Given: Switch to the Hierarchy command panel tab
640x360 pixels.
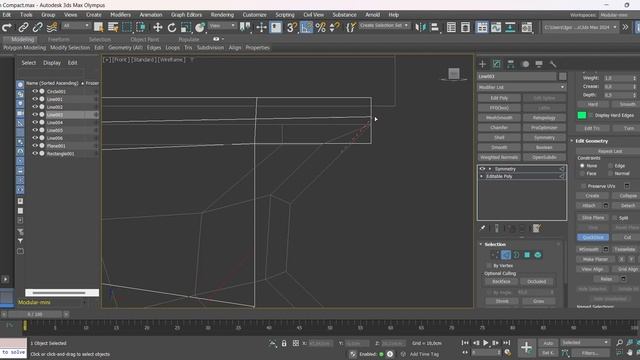Looking at the screenshot, I should point(511,64).
